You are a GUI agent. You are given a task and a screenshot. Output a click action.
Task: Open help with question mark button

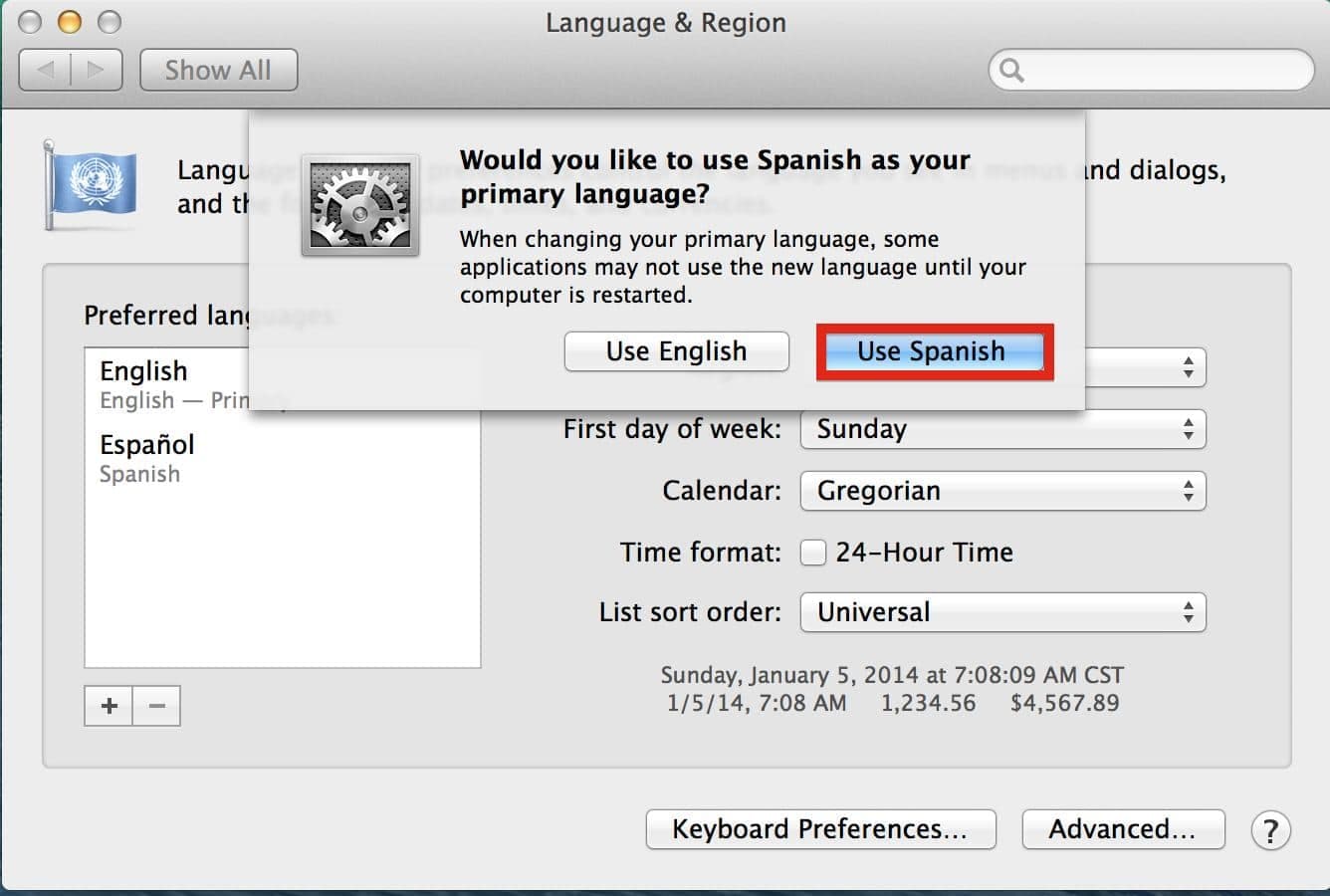[x=1270, y=829]
